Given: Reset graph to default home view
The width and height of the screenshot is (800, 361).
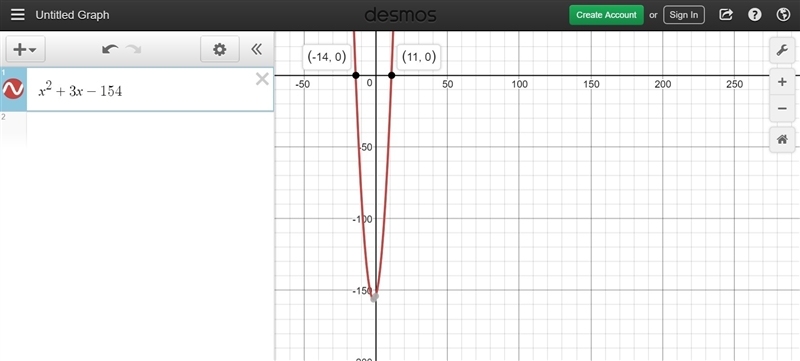Looking at the screenshot, I should pos(782,139).
